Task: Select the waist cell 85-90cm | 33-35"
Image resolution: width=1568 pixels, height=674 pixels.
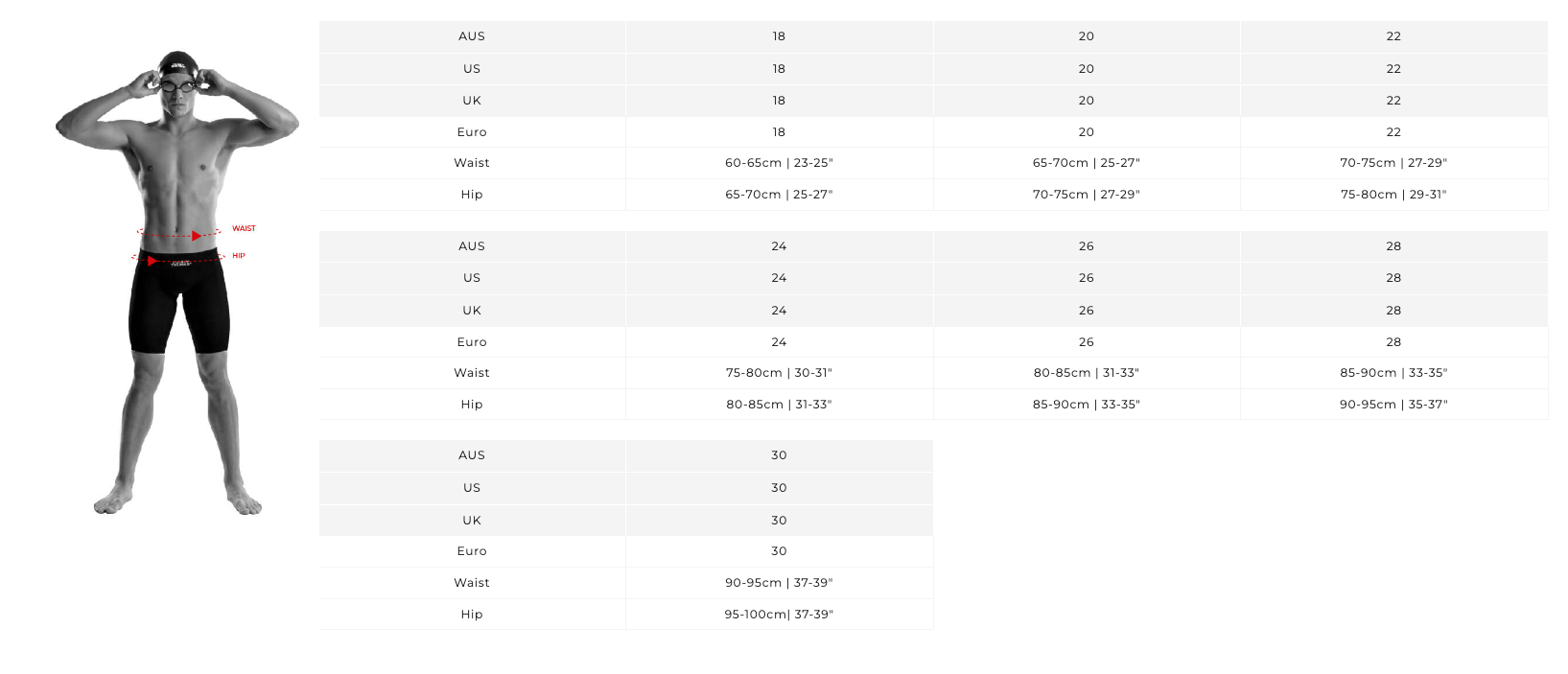Action: (x=1393, y=373)
